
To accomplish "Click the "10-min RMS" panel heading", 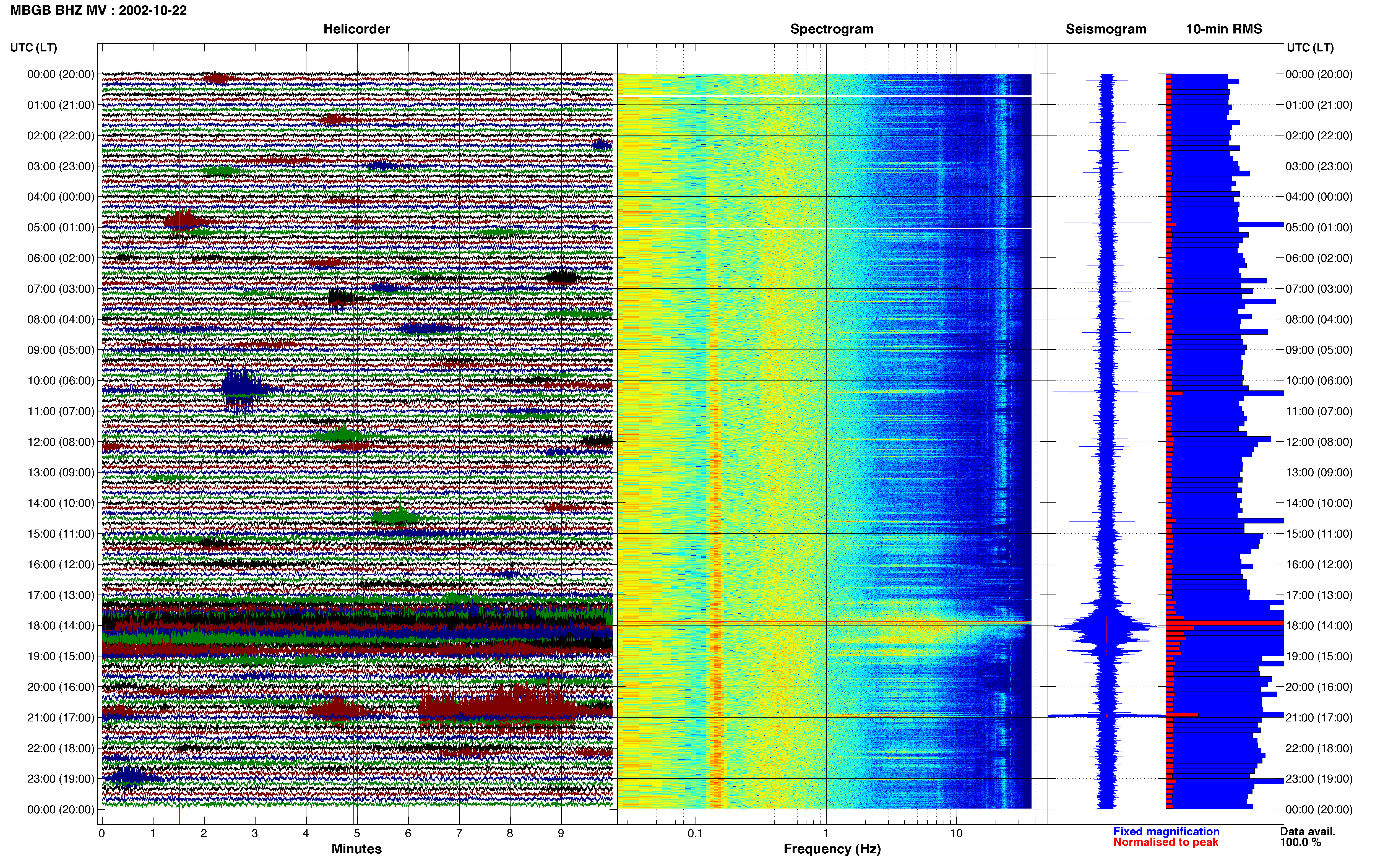I will pos(1224,29).
